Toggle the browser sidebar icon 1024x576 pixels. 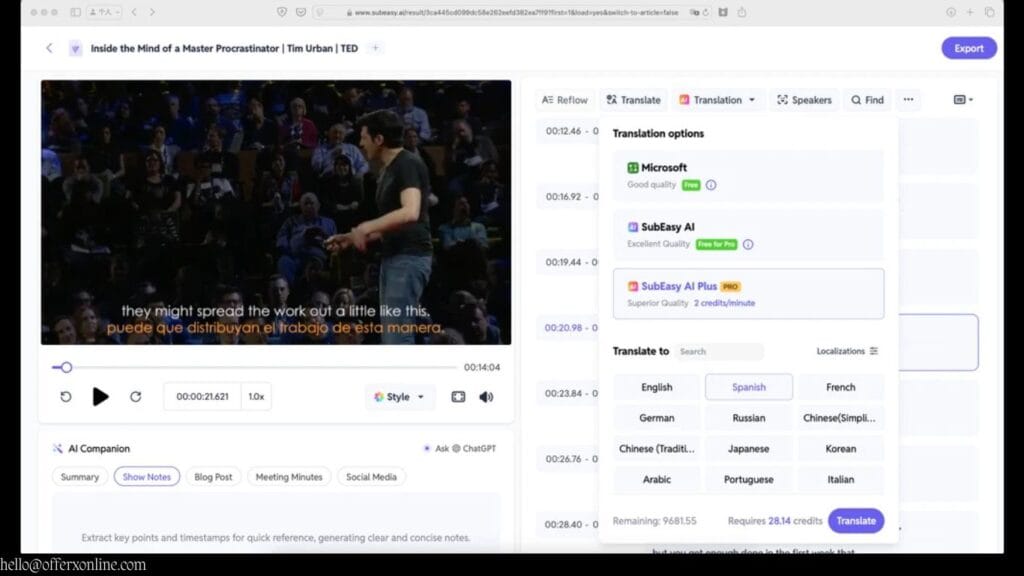[76, 12]
